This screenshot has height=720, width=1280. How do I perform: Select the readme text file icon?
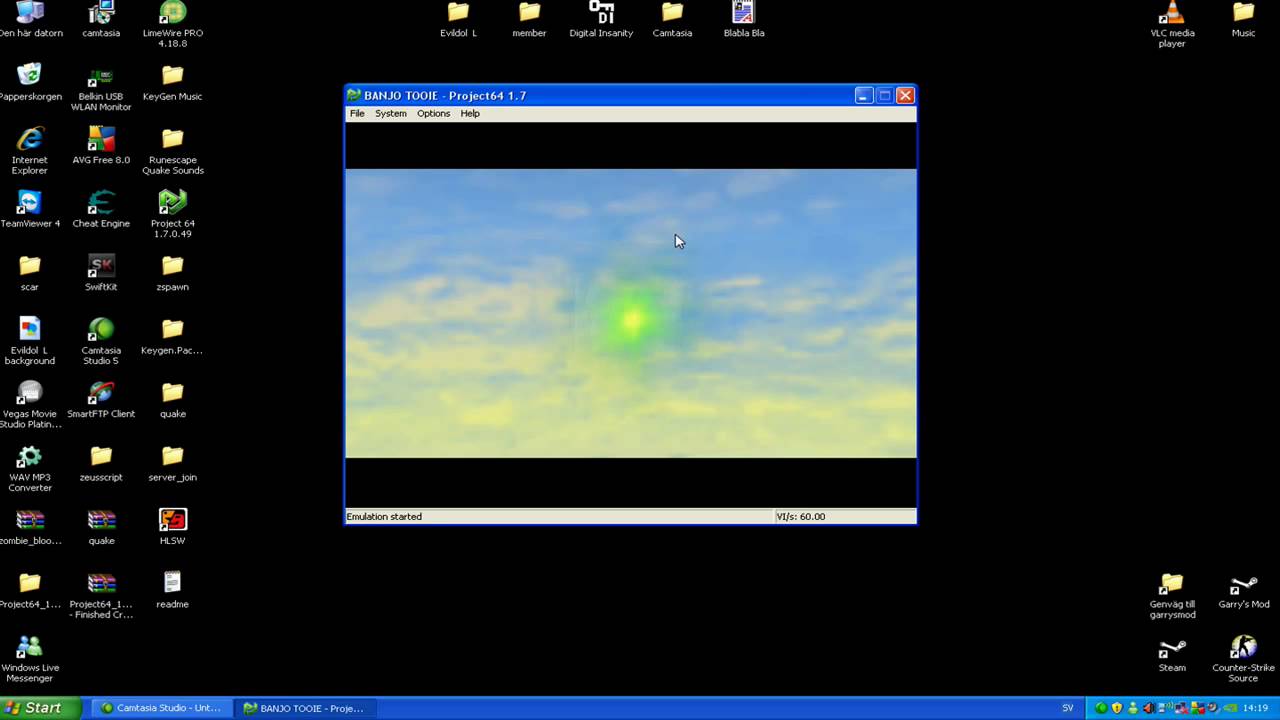pyautogui.click(x=173, y=589)
